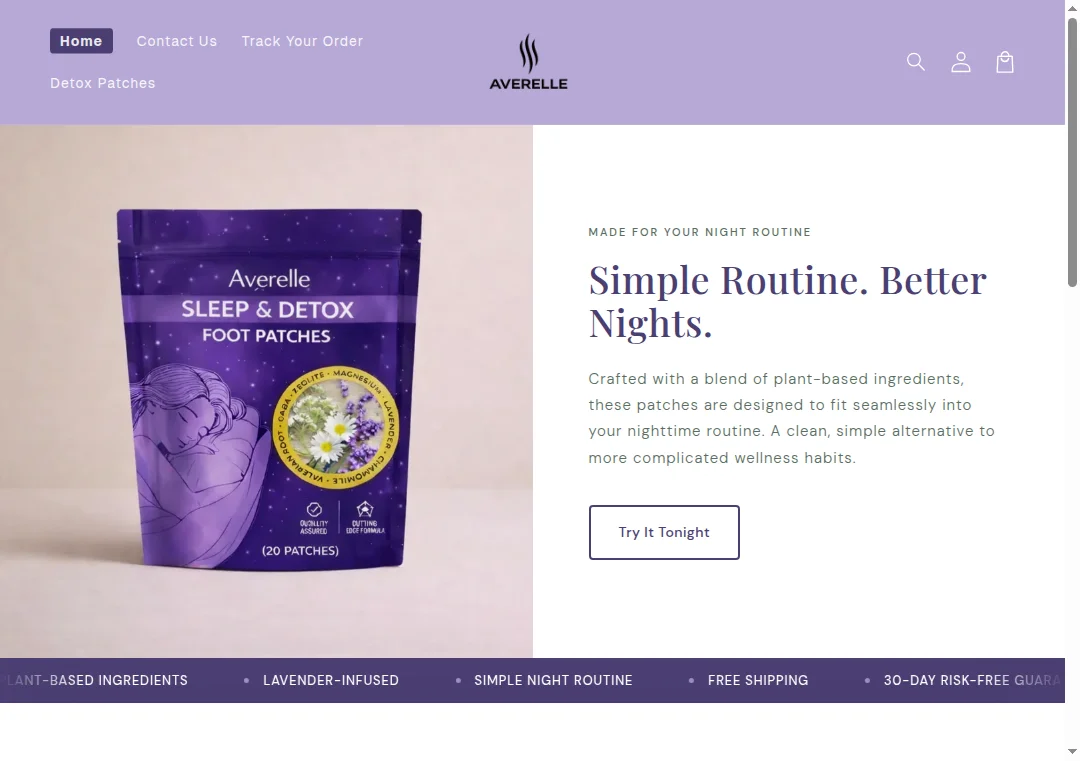Click the page vertical scrollbar thumb
The width and height of the screenshot is (1080, 761).
[1072, 152]
